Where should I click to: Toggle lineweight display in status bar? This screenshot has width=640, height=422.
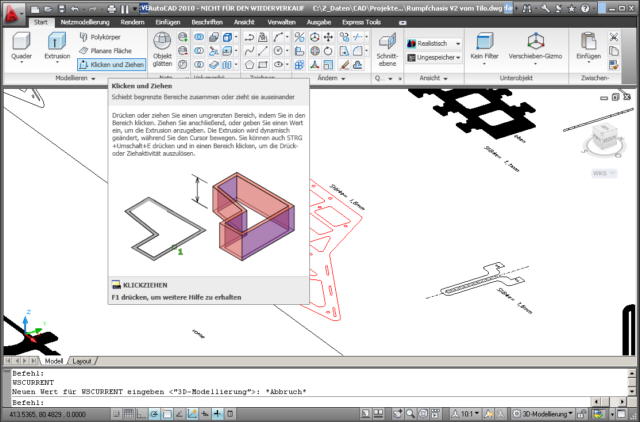217,413
